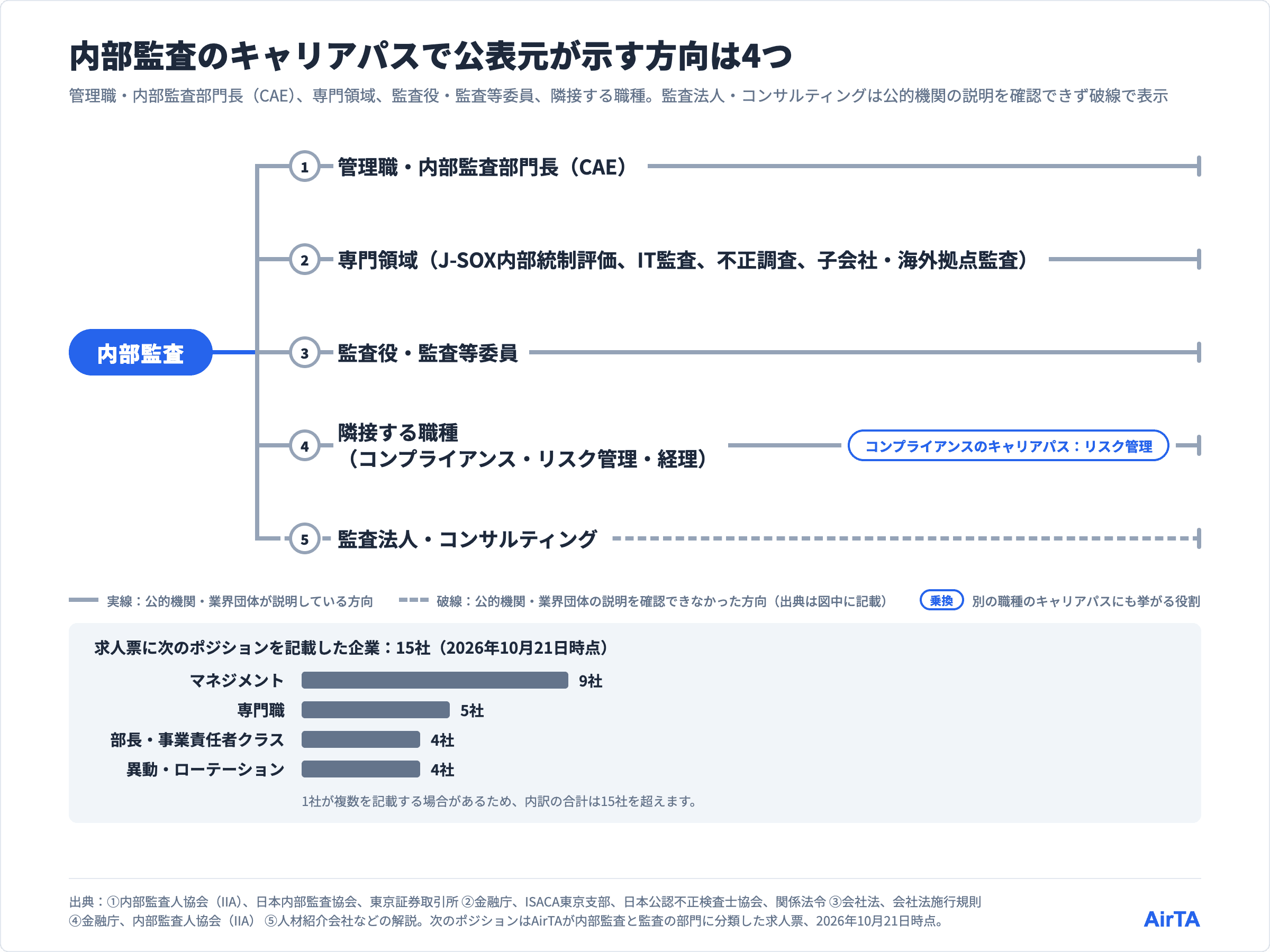Click the 4社 label beside 異動・ローテーション

pos(443,770)
